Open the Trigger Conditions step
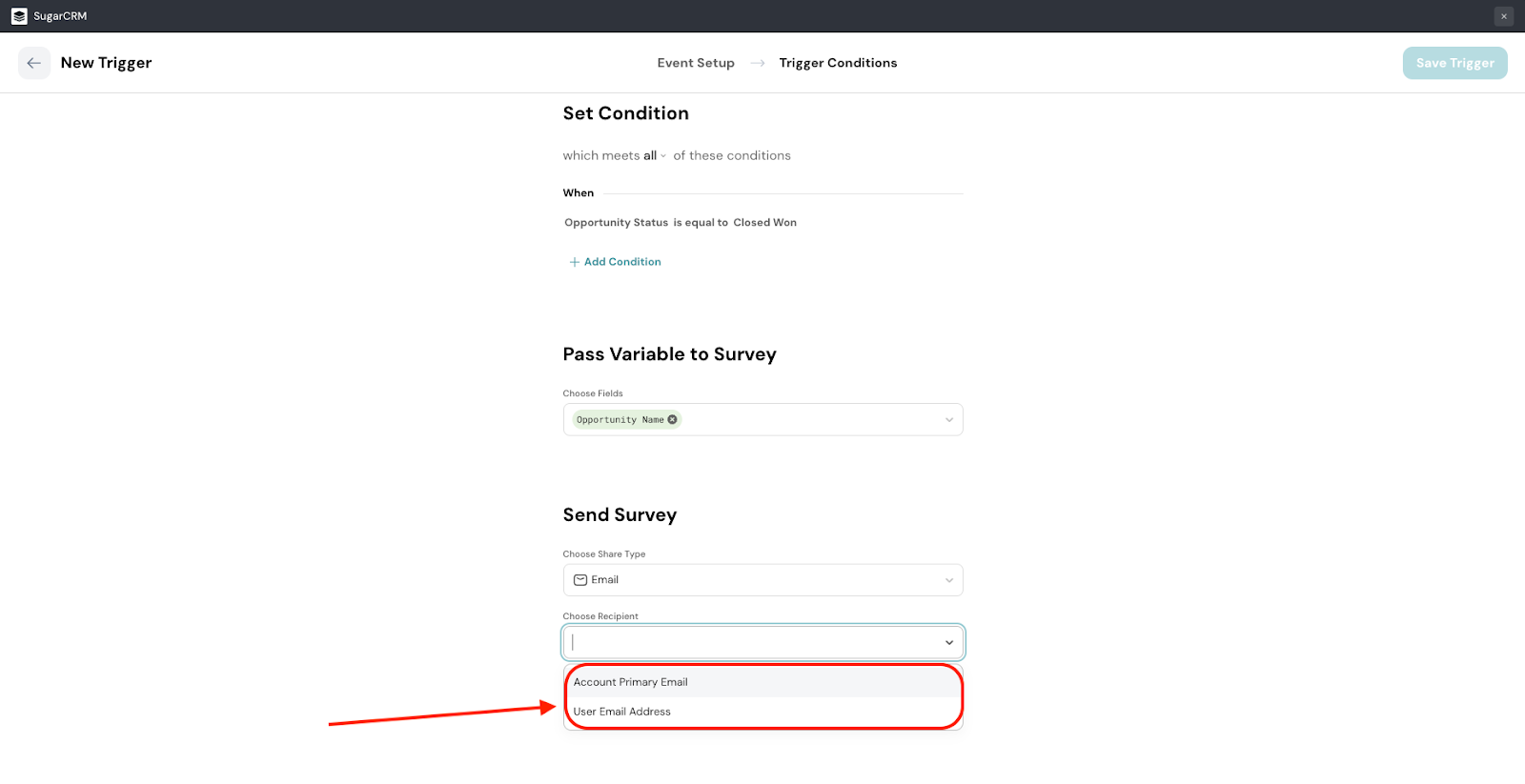Viewport: 1525px width, 784px height. coord(838,63)
